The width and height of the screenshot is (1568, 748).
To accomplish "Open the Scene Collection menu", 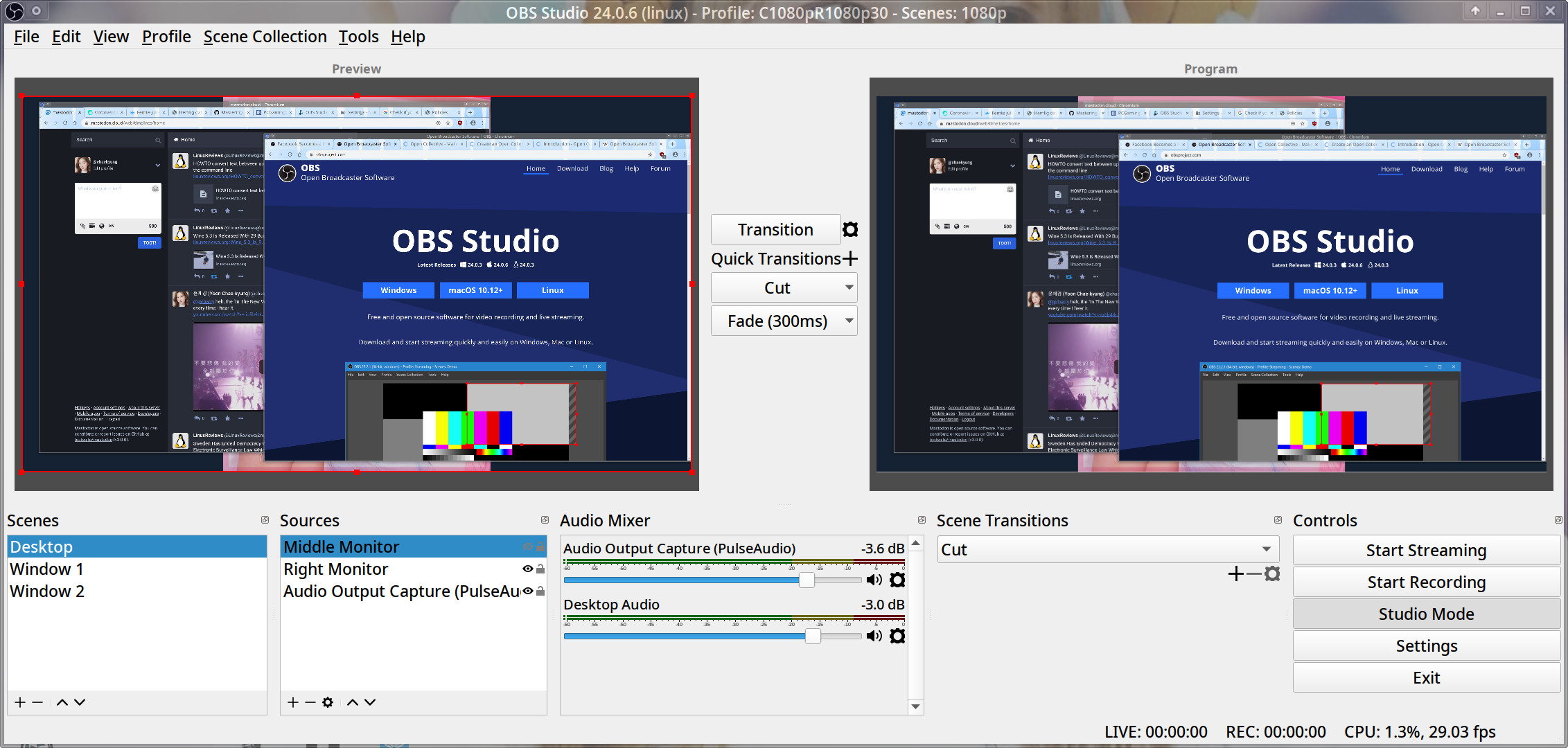I will pos(264,37).
